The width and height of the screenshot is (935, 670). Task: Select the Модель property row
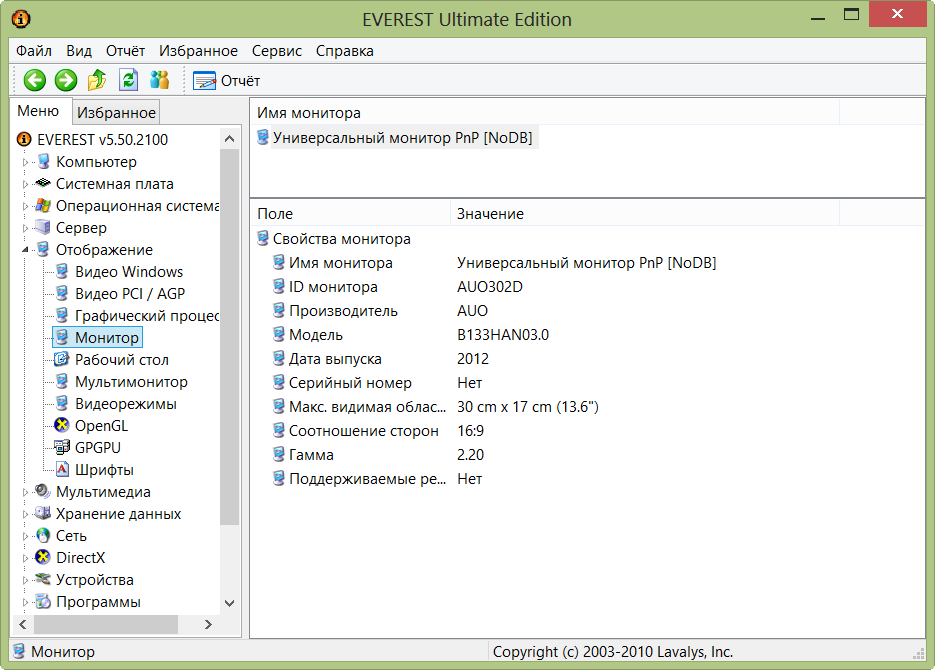pyautogui.click(x=315, y=335)
